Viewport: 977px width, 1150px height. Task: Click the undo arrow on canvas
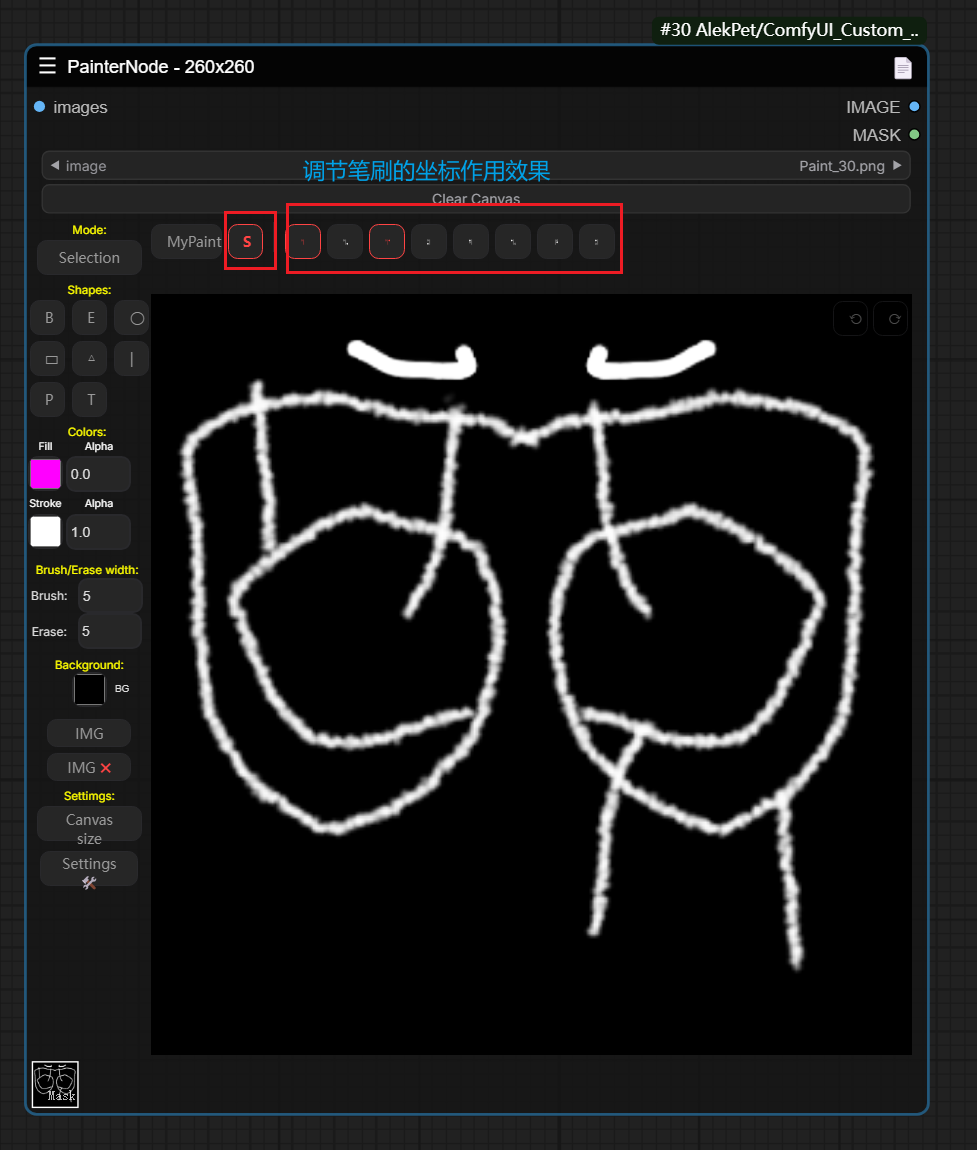tap(855, 319)
